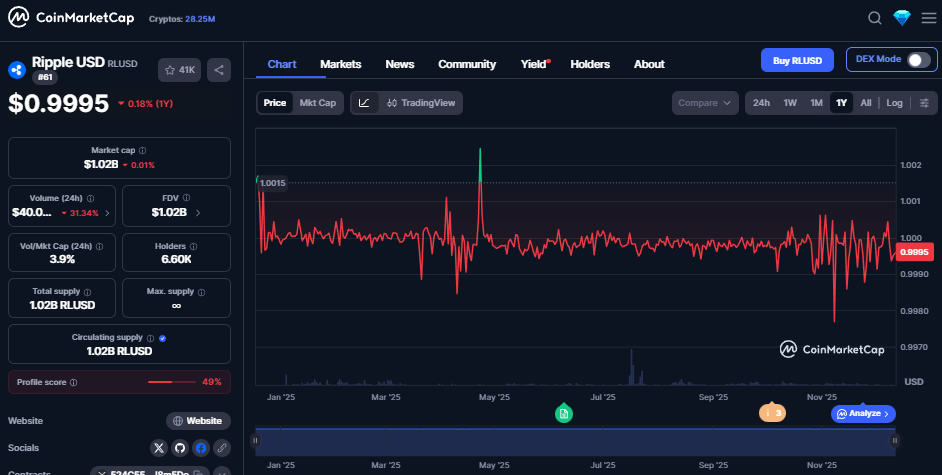
Task: Click the Buy RLUSD button
Action: pos(797,60)
